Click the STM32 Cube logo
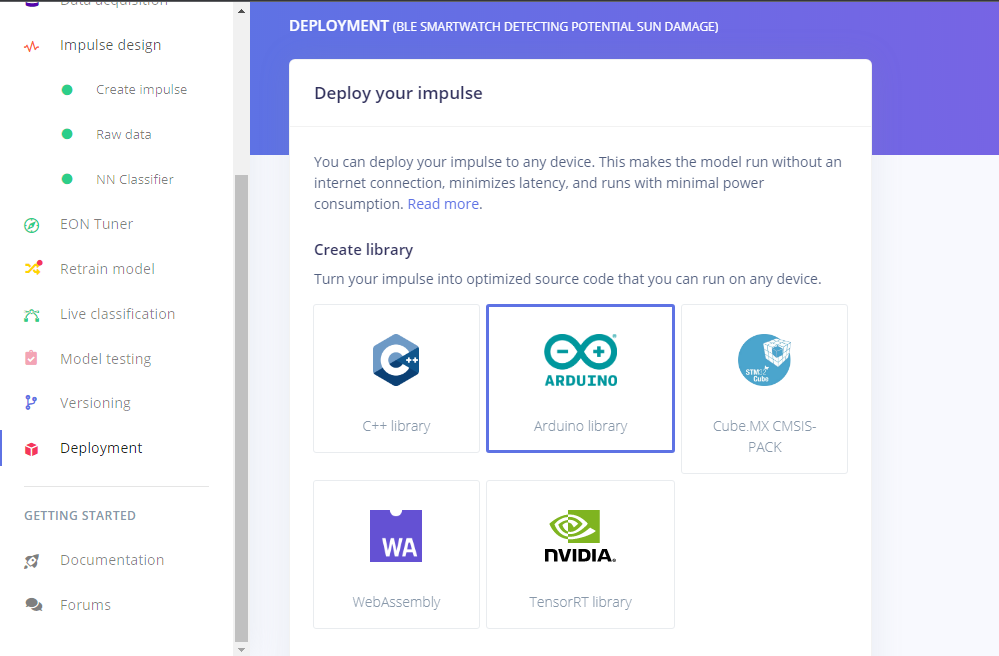 764,360
